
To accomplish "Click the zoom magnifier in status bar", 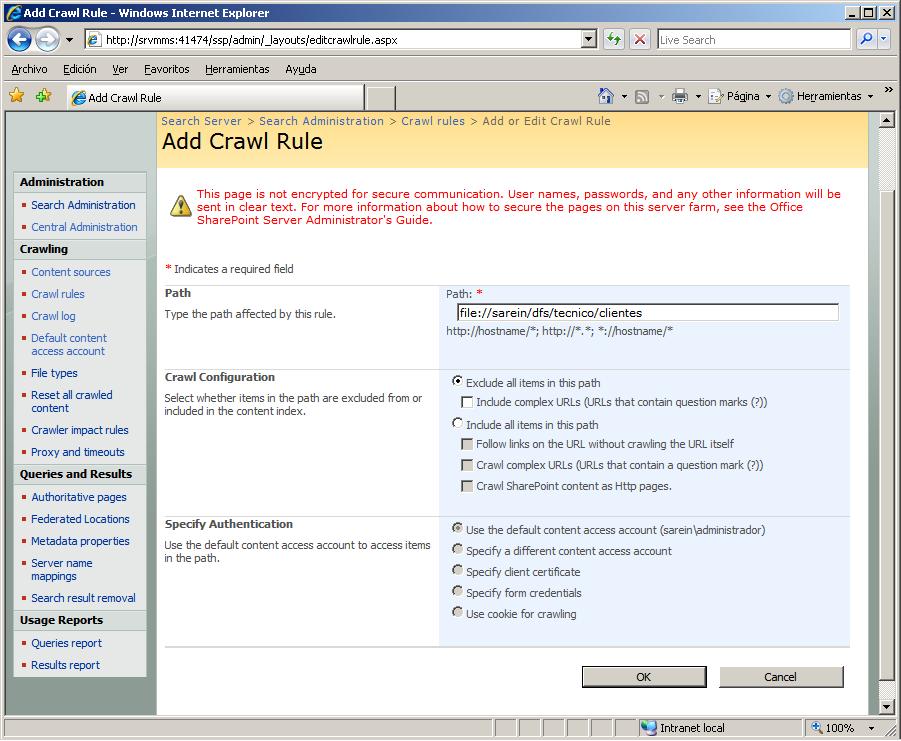I will (x=816, y=728).
